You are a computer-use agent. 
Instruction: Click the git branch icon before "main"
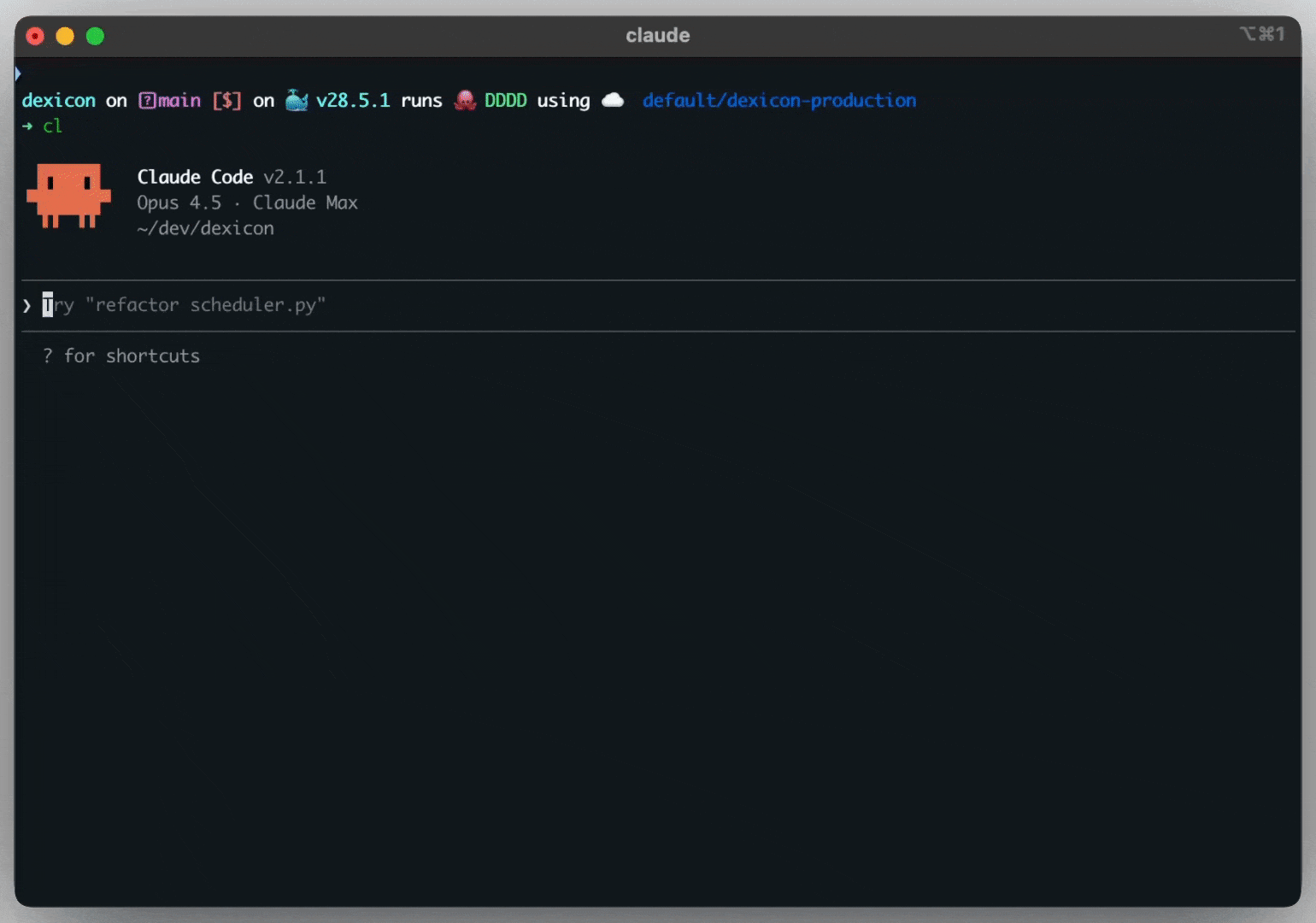pyautogui.click(x=147, y=100)
